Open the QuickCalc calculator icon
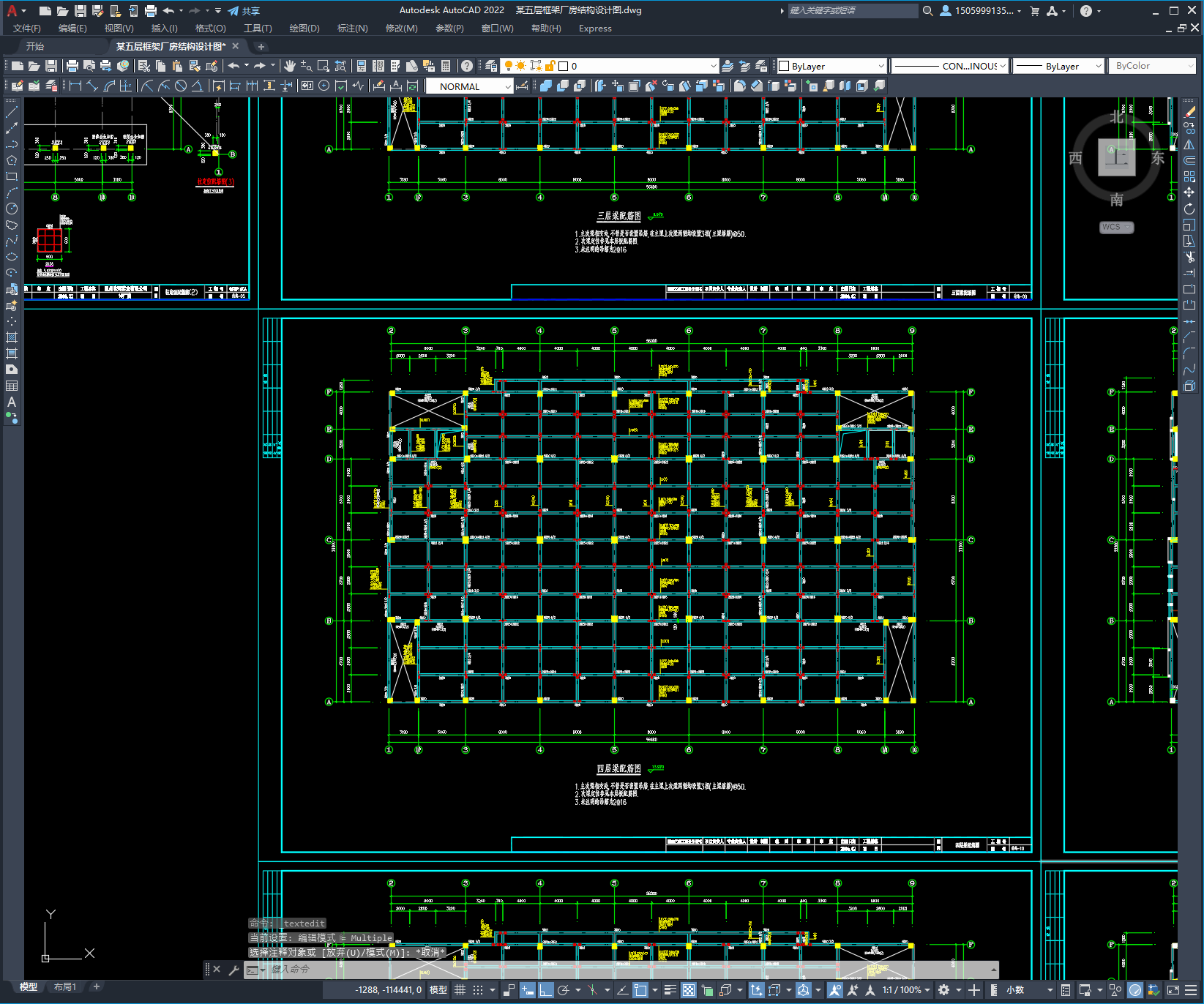Screen dimensions: 1204x1004 (x=446, y=66)
